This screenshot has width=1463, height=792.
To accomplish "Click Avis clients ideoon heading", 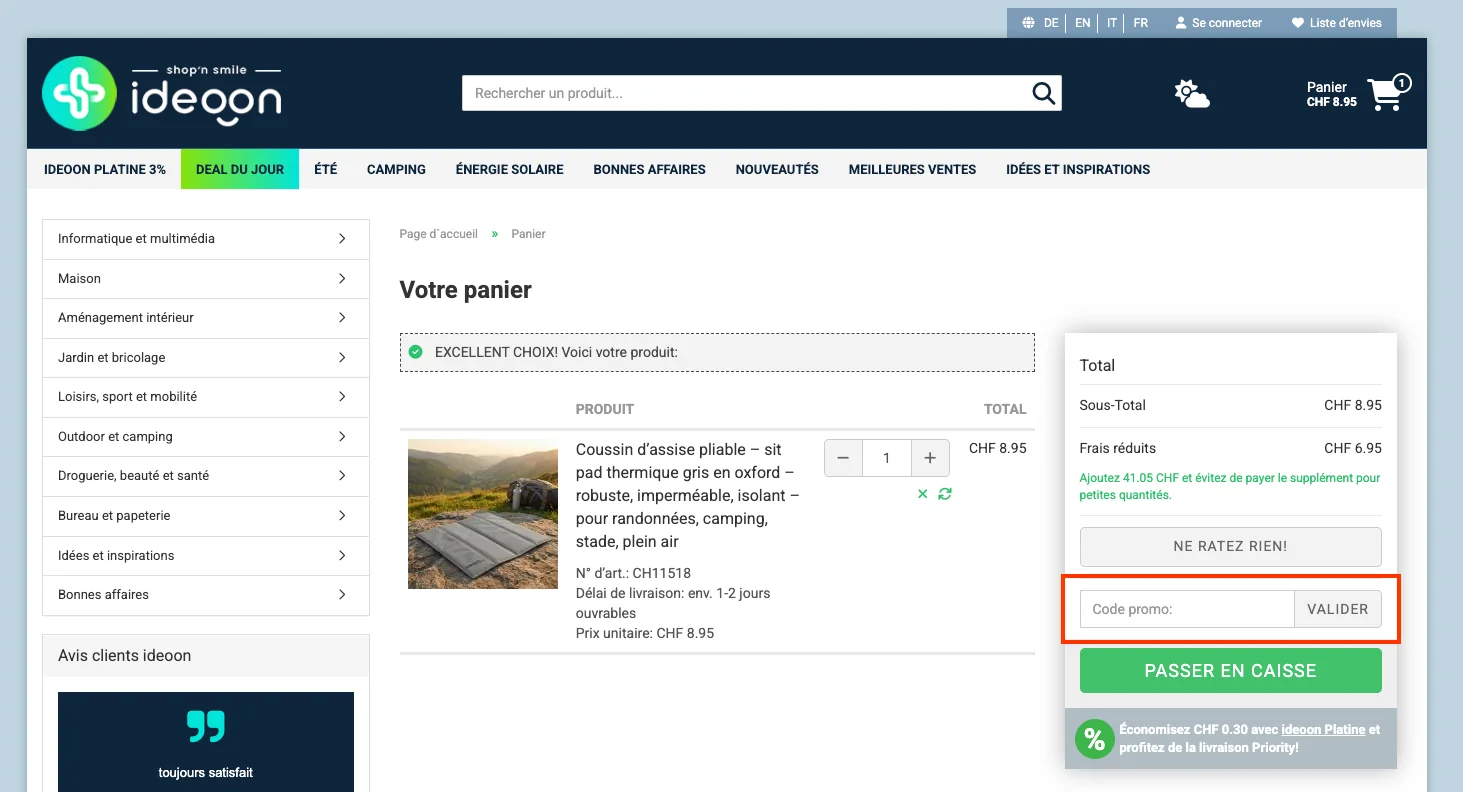I will coord(124,656).
